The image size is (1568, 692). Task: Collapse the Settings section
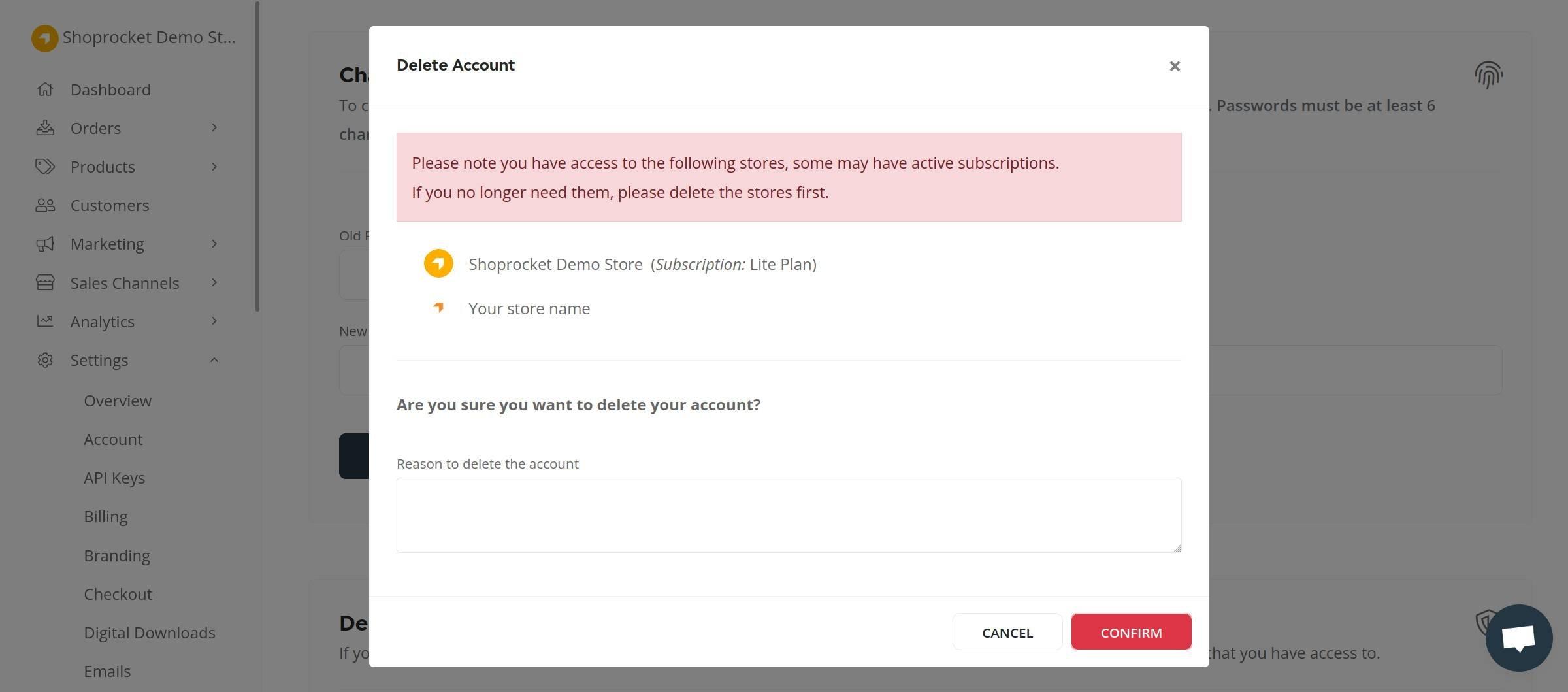tap(214, 359)
